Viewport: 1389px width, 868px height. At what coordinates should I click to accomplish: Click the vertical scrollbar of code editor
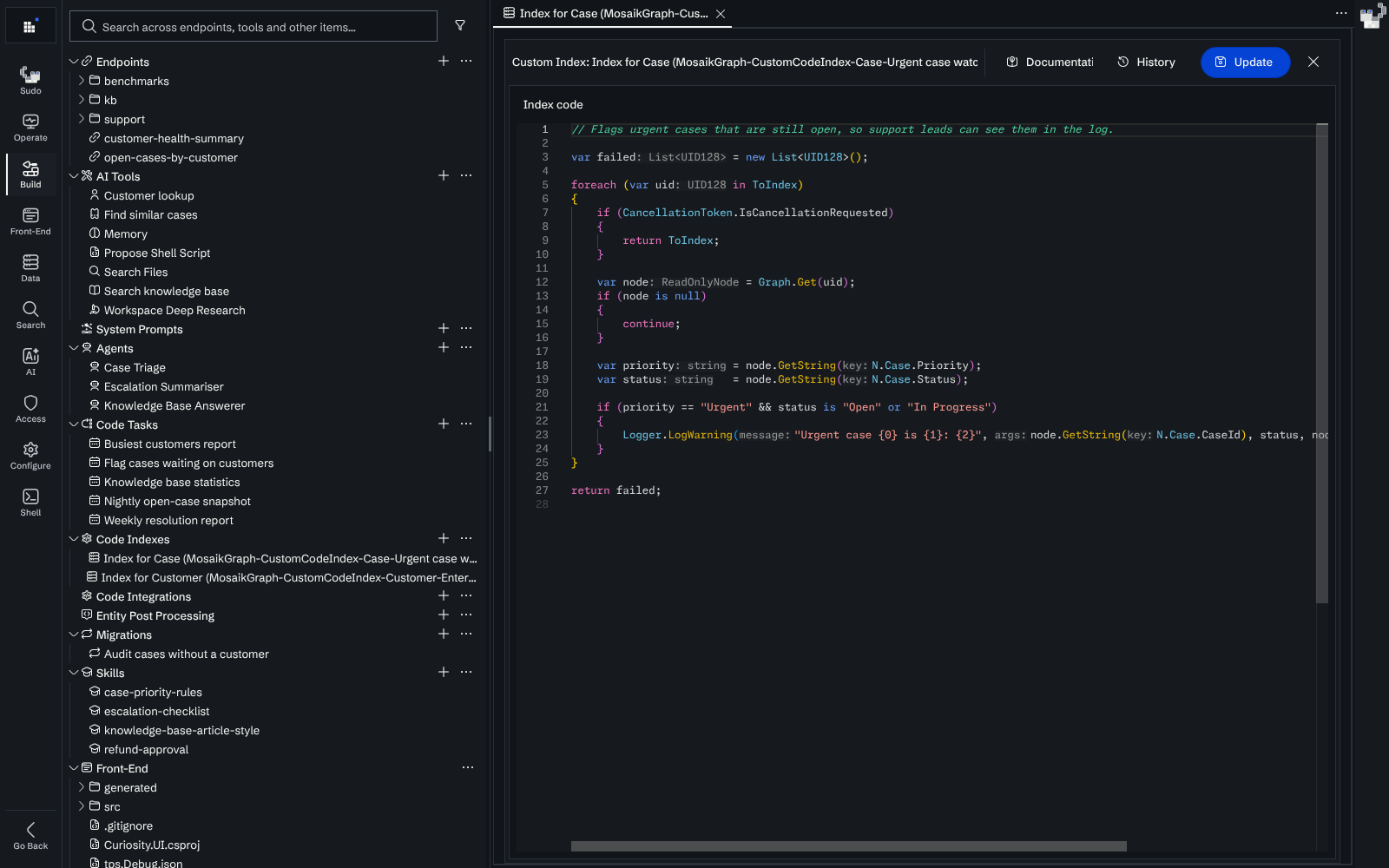point(1322,363)
